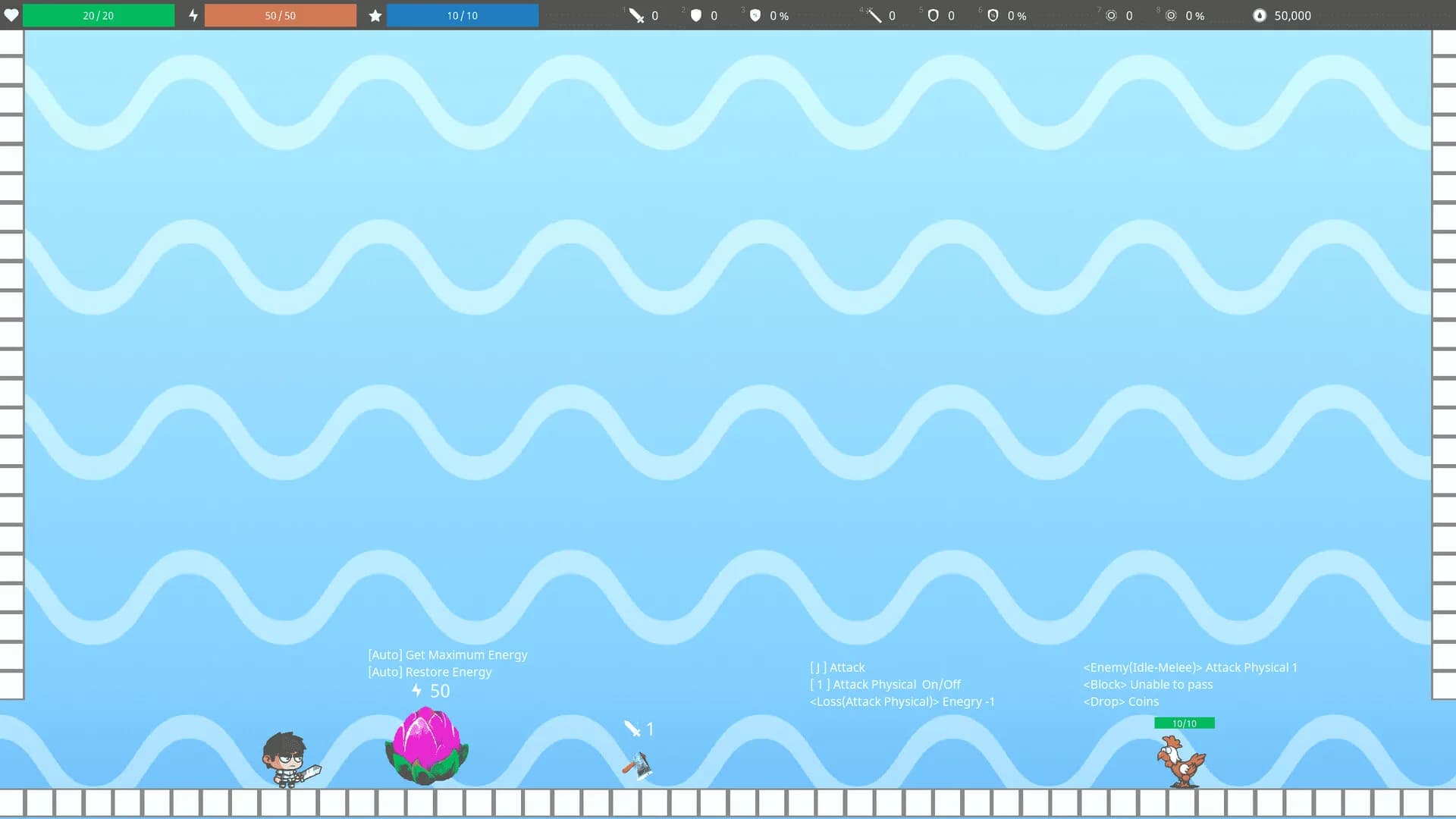
Task: Click the "[Auto] Get Maximum Energy" label
Action: pyautogui.click(x=447, y=654)
